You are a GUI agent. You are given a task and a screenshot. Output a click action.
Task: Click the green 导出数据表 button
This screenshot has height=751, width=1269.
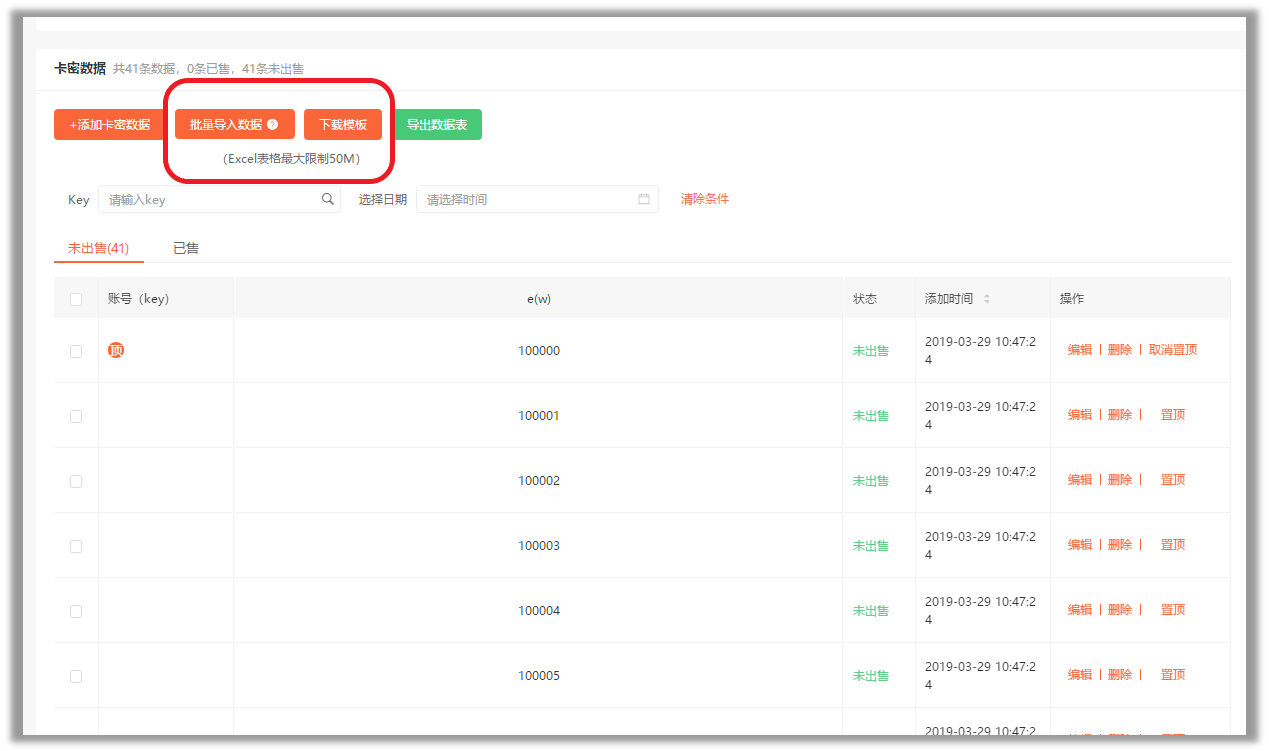437,125
